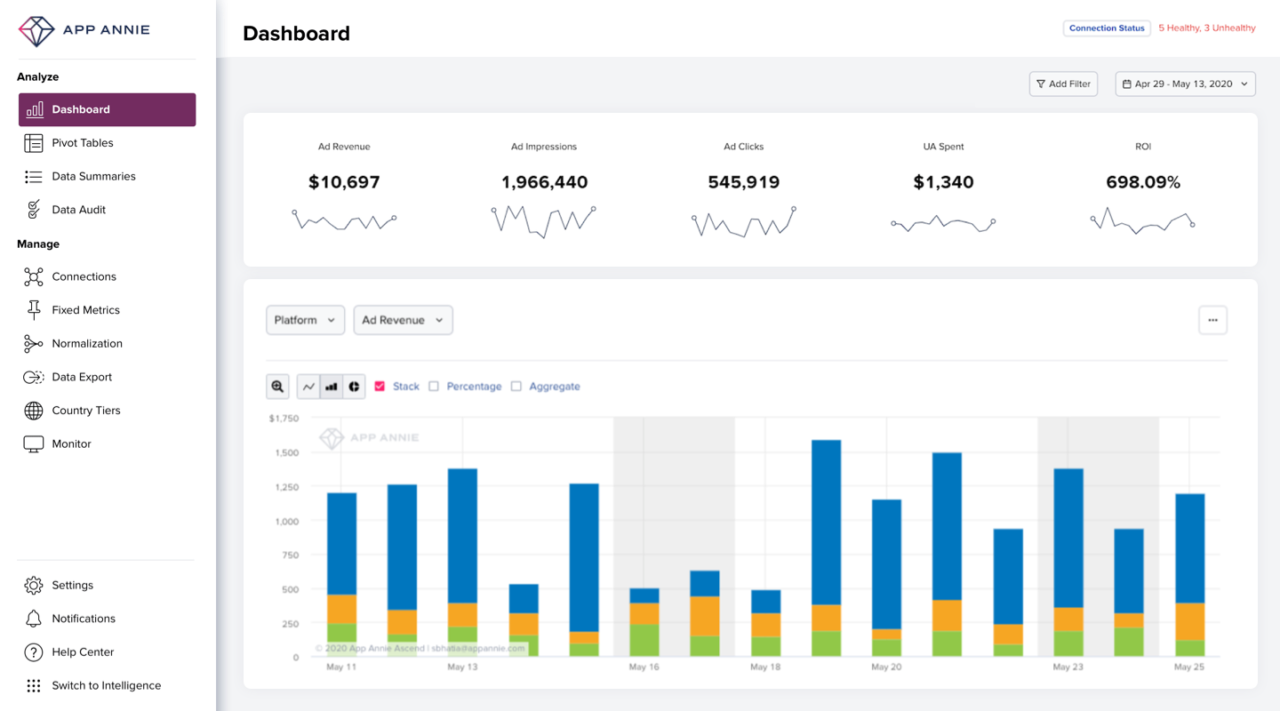Go to Pivot Tables in sidebar
1280x711 pixels.
(x=82, y=143)
